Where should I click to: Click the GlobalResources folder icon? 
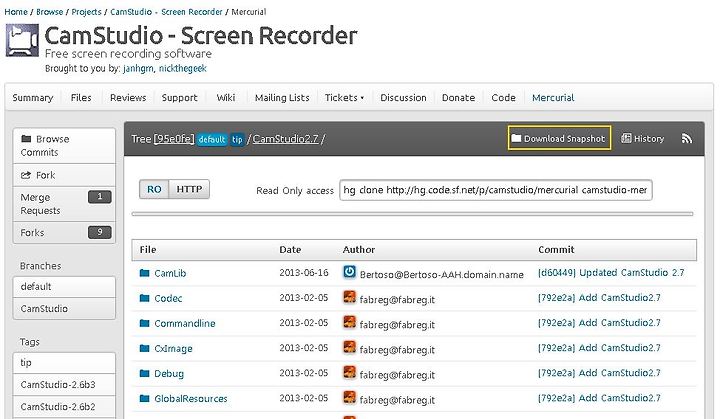(145, 398)
